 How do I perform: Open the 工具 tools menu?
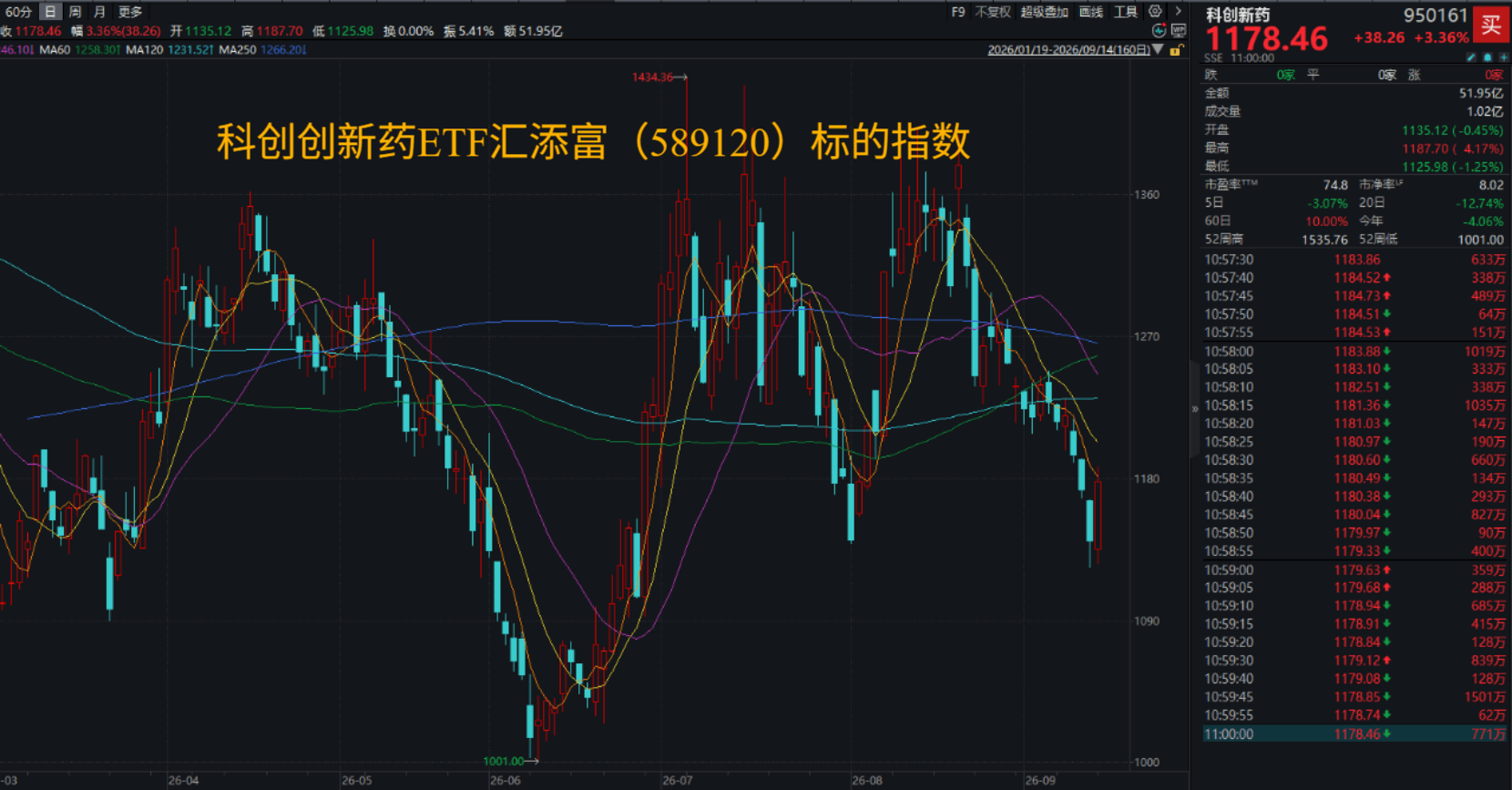click(1126, 12)
